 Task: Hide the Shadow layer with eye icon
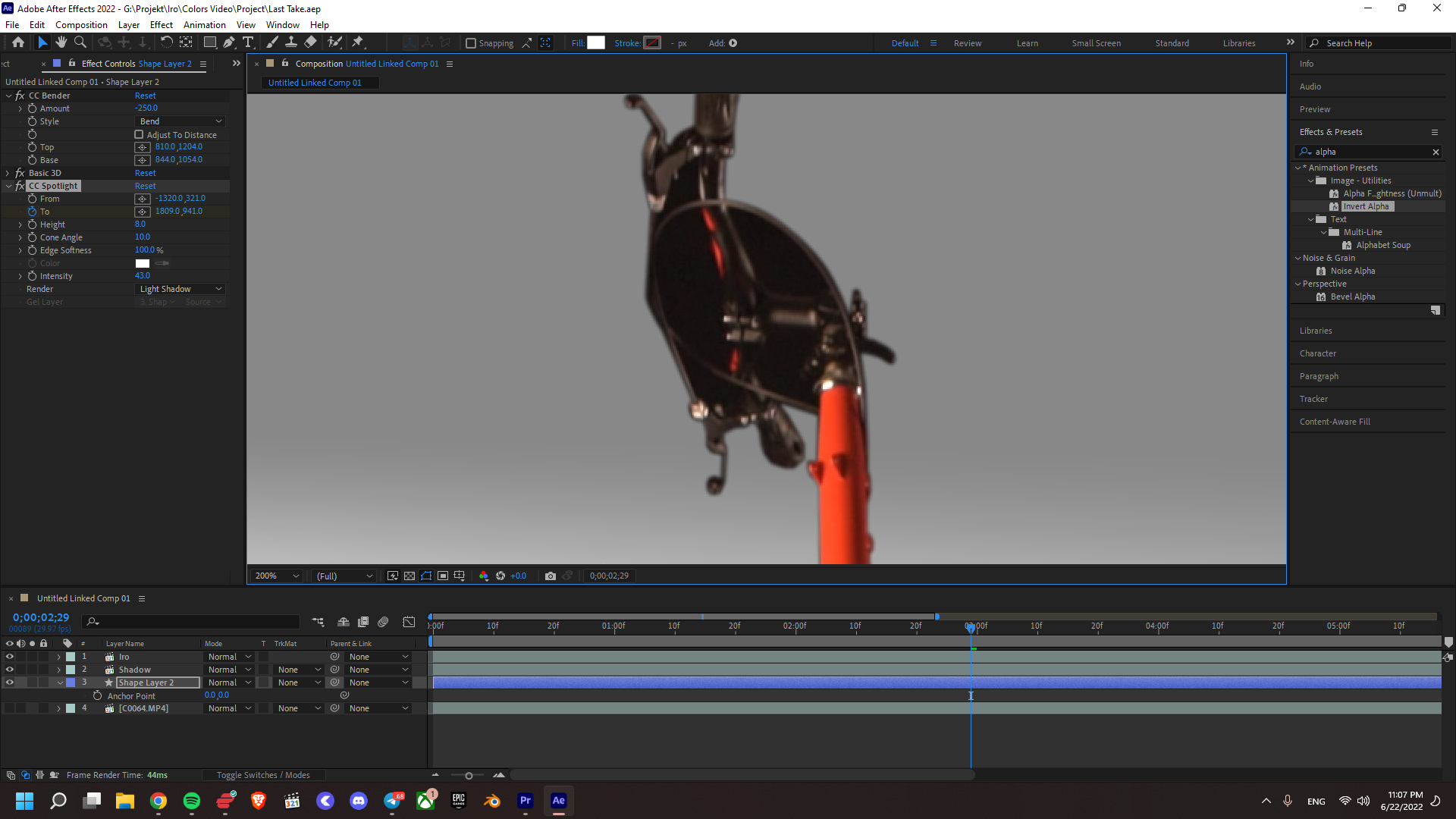coord(10,670)
